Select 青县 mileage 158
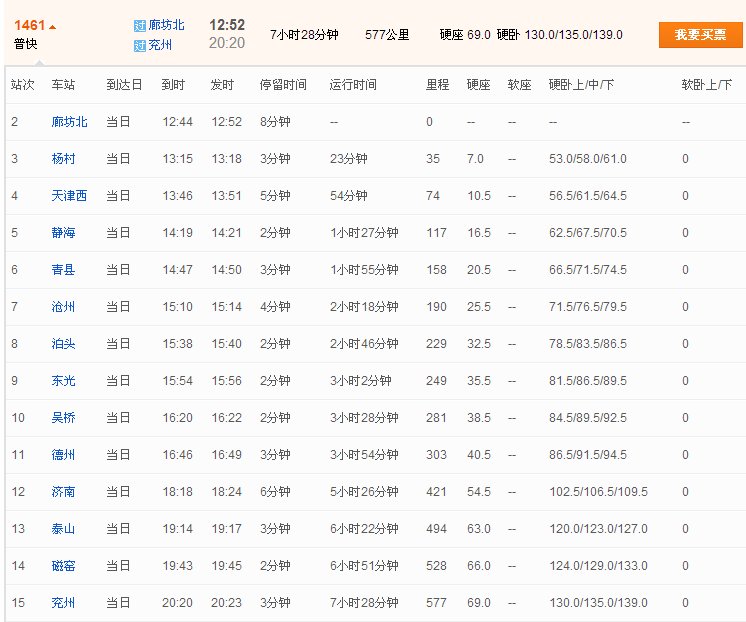This screenshot has width=746, height=622. point(436,270)
